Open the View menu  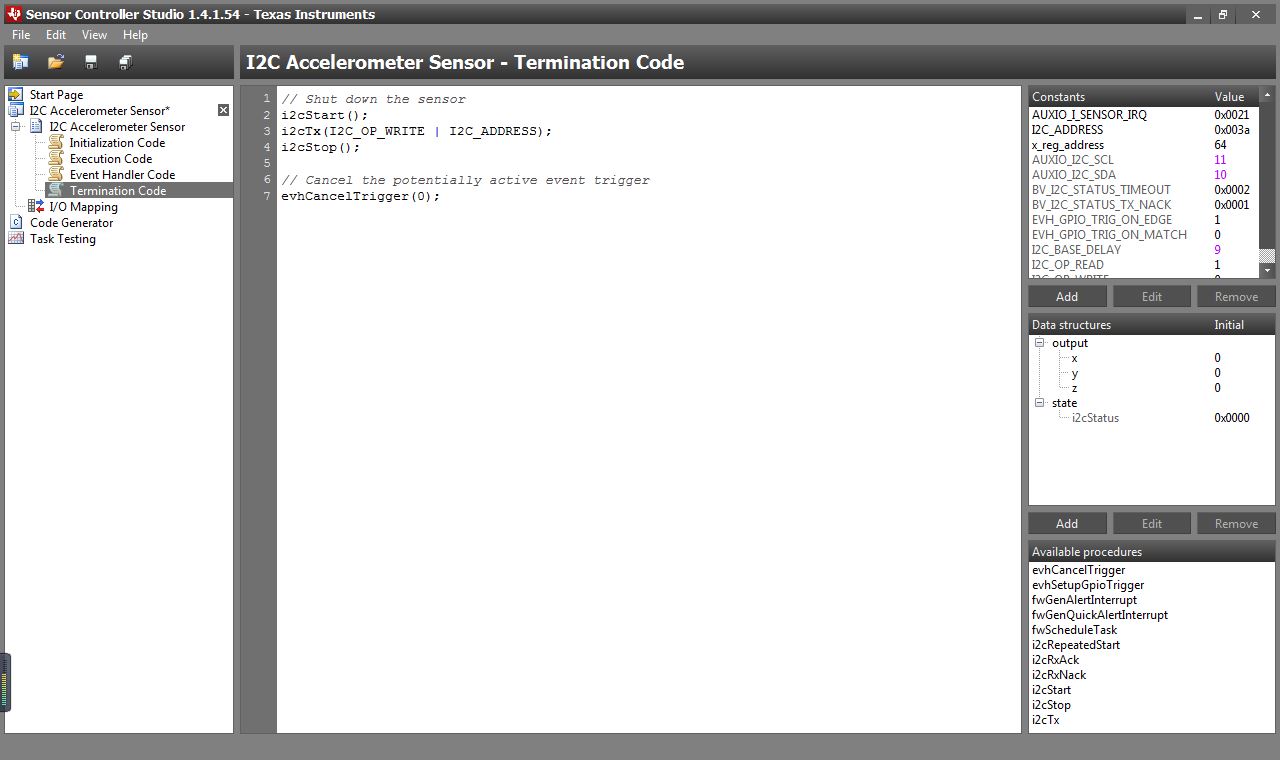point(94,35)
